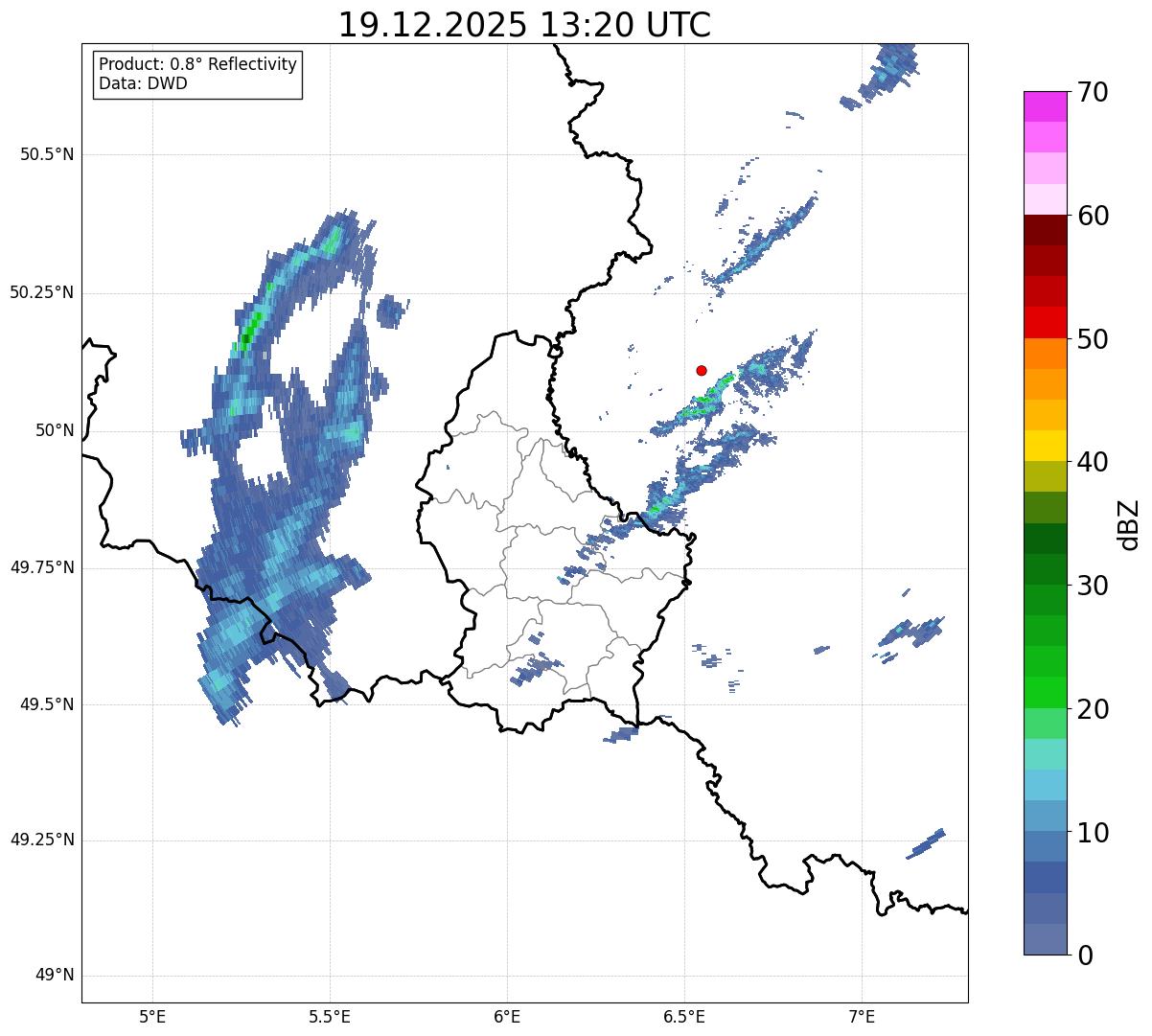This screenshot has height=1036, width=1152.
Task: Click the yellow 40 dBZ colorbar segment
Action: 1045,446
